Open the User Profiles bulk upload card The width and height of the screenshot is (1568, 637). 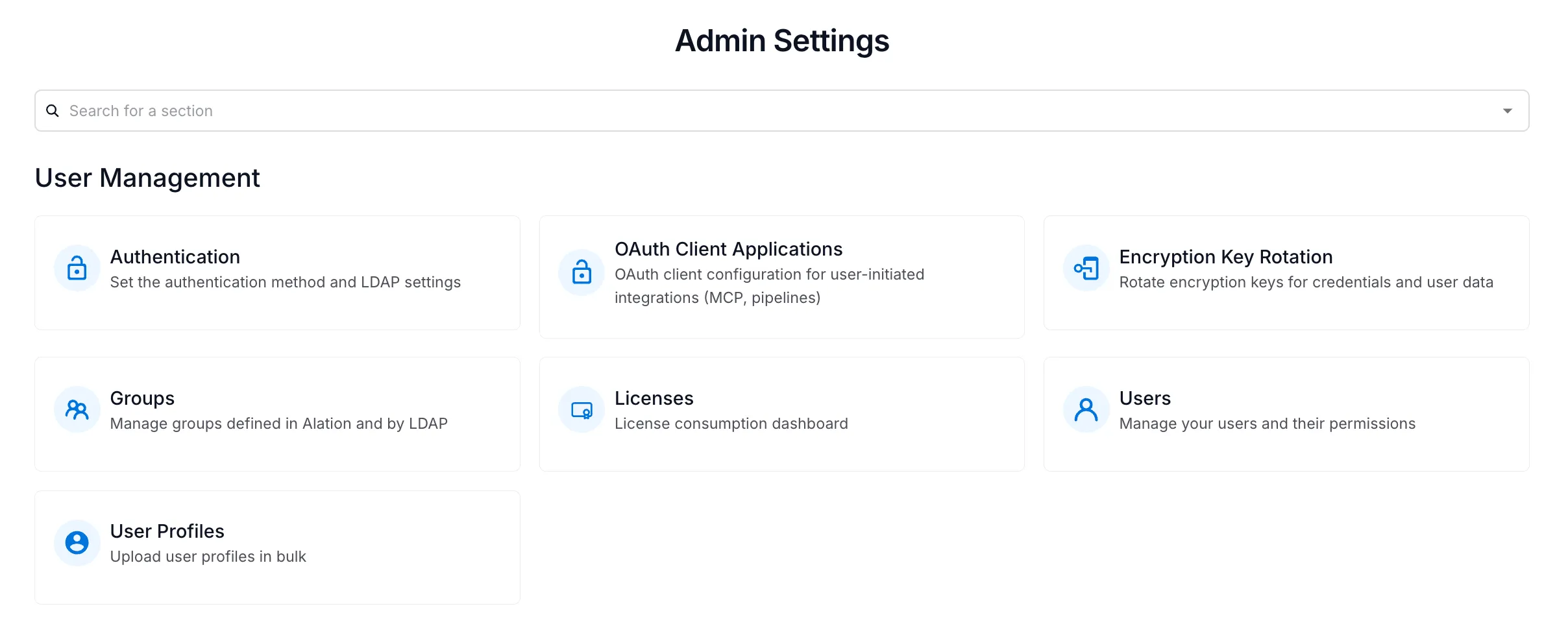tap(277, 547)
